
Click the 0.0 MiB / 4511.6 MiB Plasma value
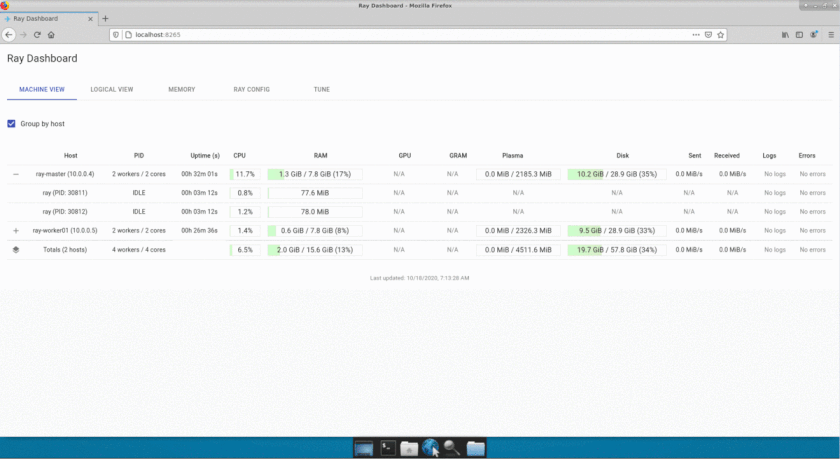tap(518, 250)
